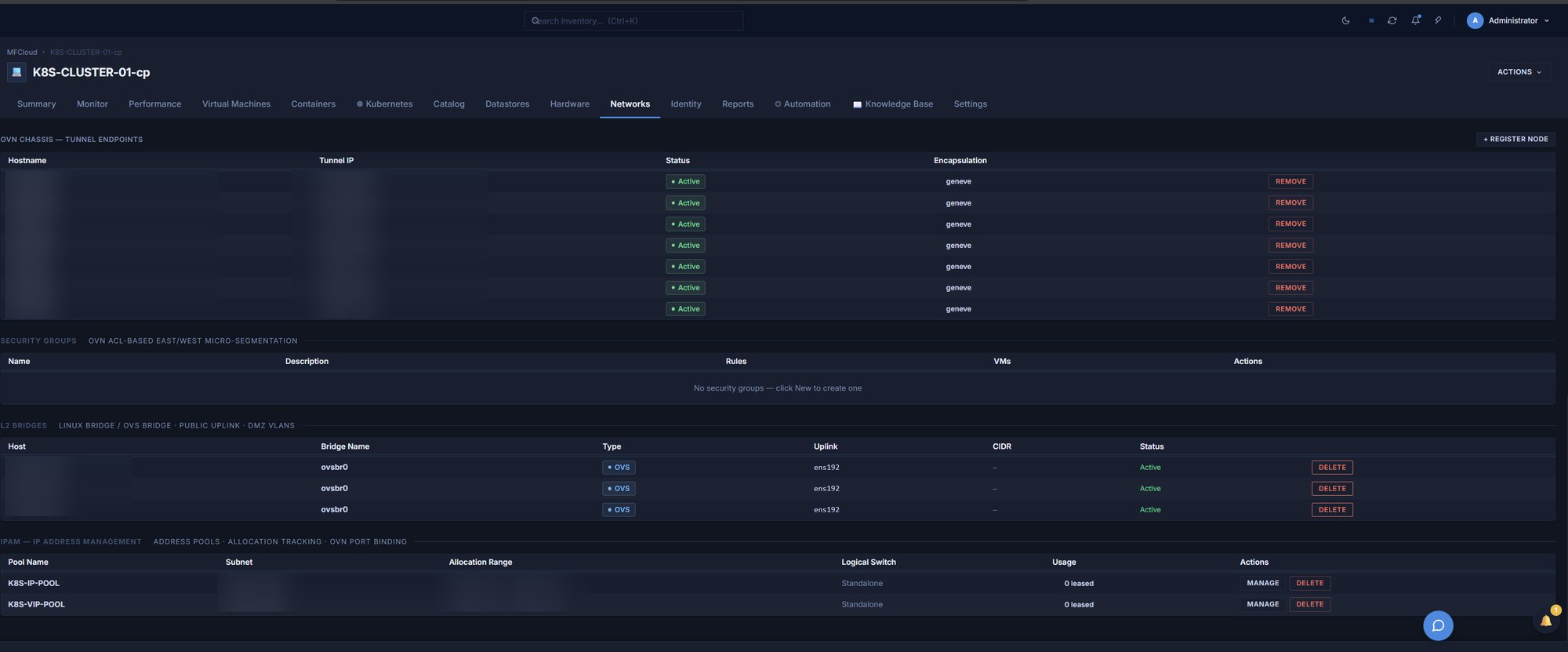The height and width of the screenshot is (652, 1568).
Task: Switch to the Catalog tab
Action: coord(449,104)
